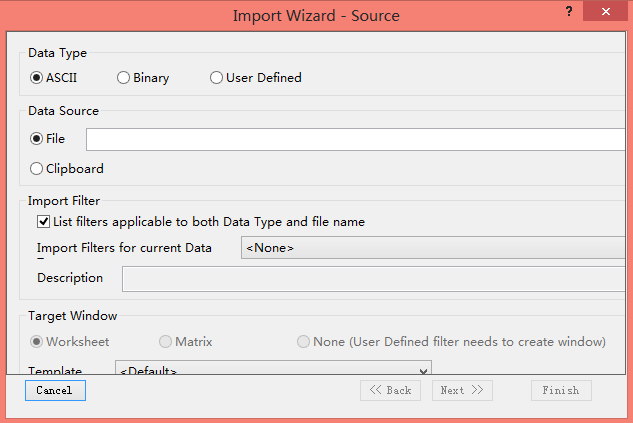Click the help question mark icon
633x423 pixels.
tap(569, 11)
